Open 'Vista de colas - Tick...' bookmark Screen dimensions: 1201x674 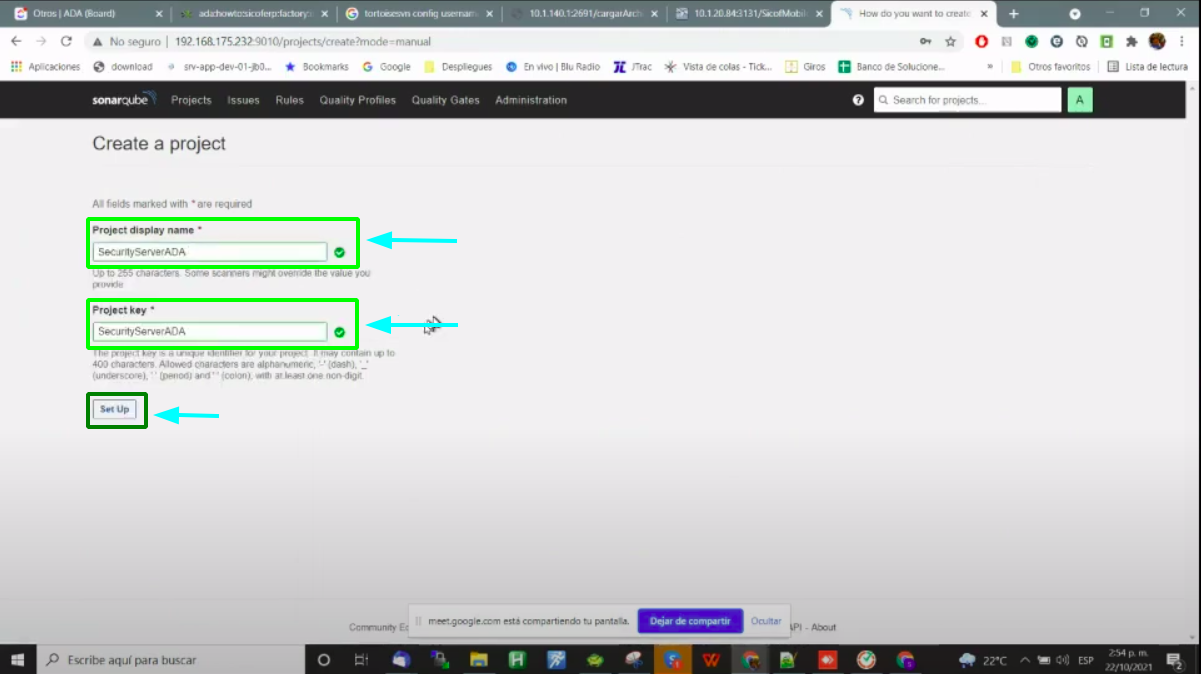pos(718,67)
